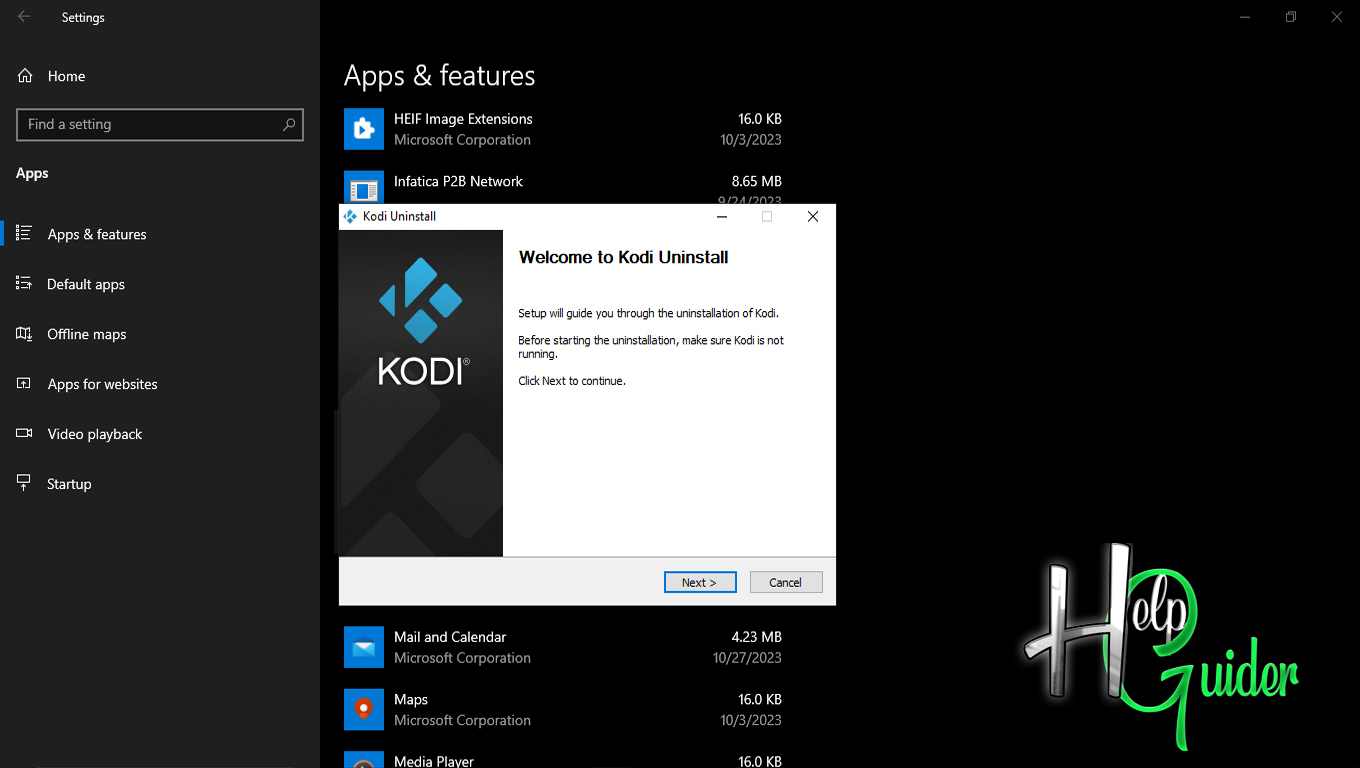The image size is (1360, 768).
Task: Click the Infatica P2B Network icon
Action: [x=364, y=188]
